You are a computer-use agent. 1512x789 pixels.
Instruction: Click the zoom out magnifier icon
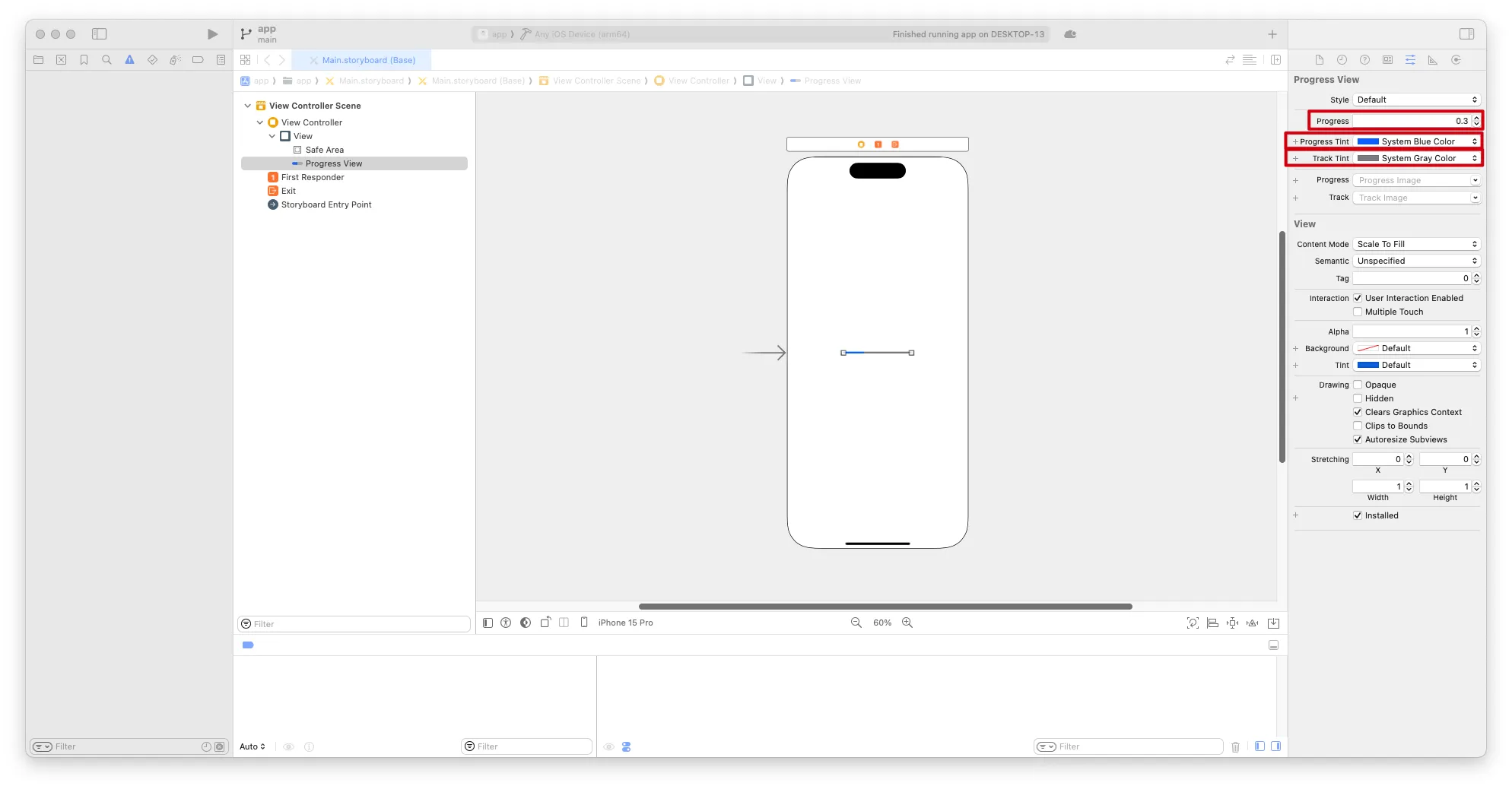pyautogui.click(x=856, y=623)
